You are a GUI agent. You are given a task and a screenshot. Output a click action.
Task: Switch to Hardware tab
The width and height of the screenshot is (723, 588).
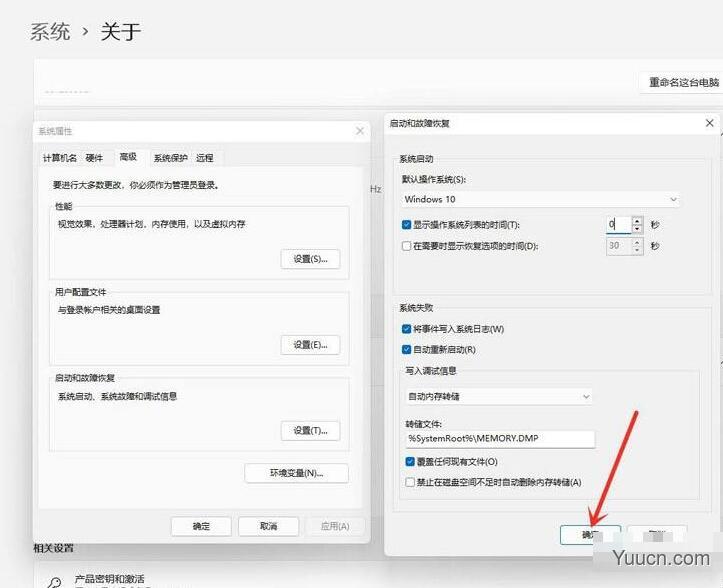coord(94,158)
